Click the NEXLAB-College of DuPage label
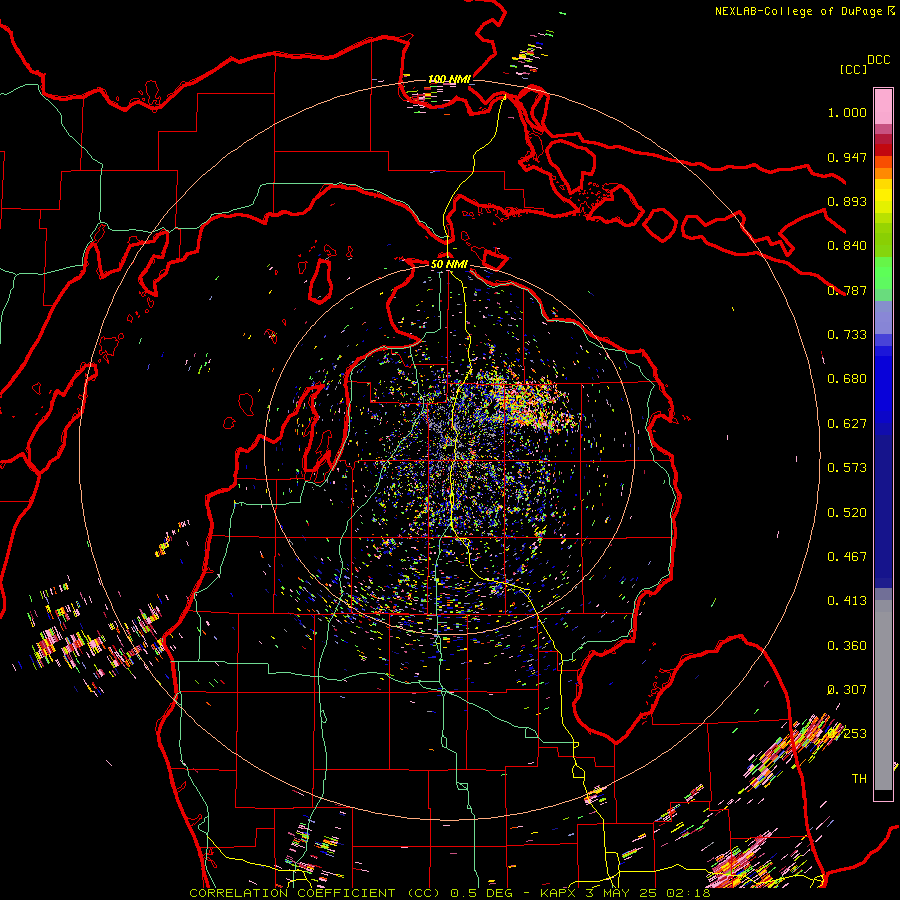Viewport: 900px width, 900px height. coord(799,11)
